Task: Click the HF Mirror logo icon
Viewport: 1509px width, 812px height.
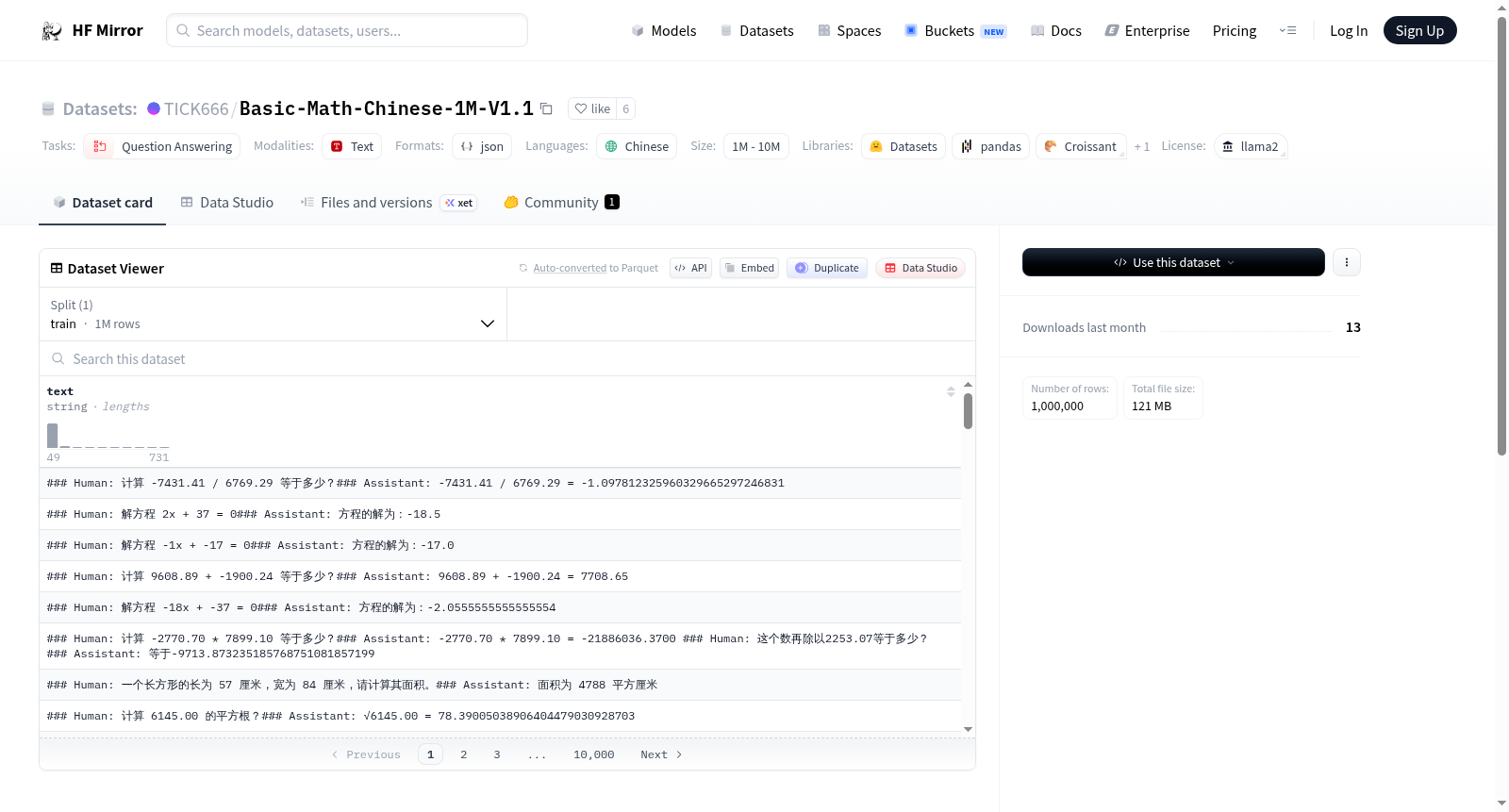Action: (52, 31)
